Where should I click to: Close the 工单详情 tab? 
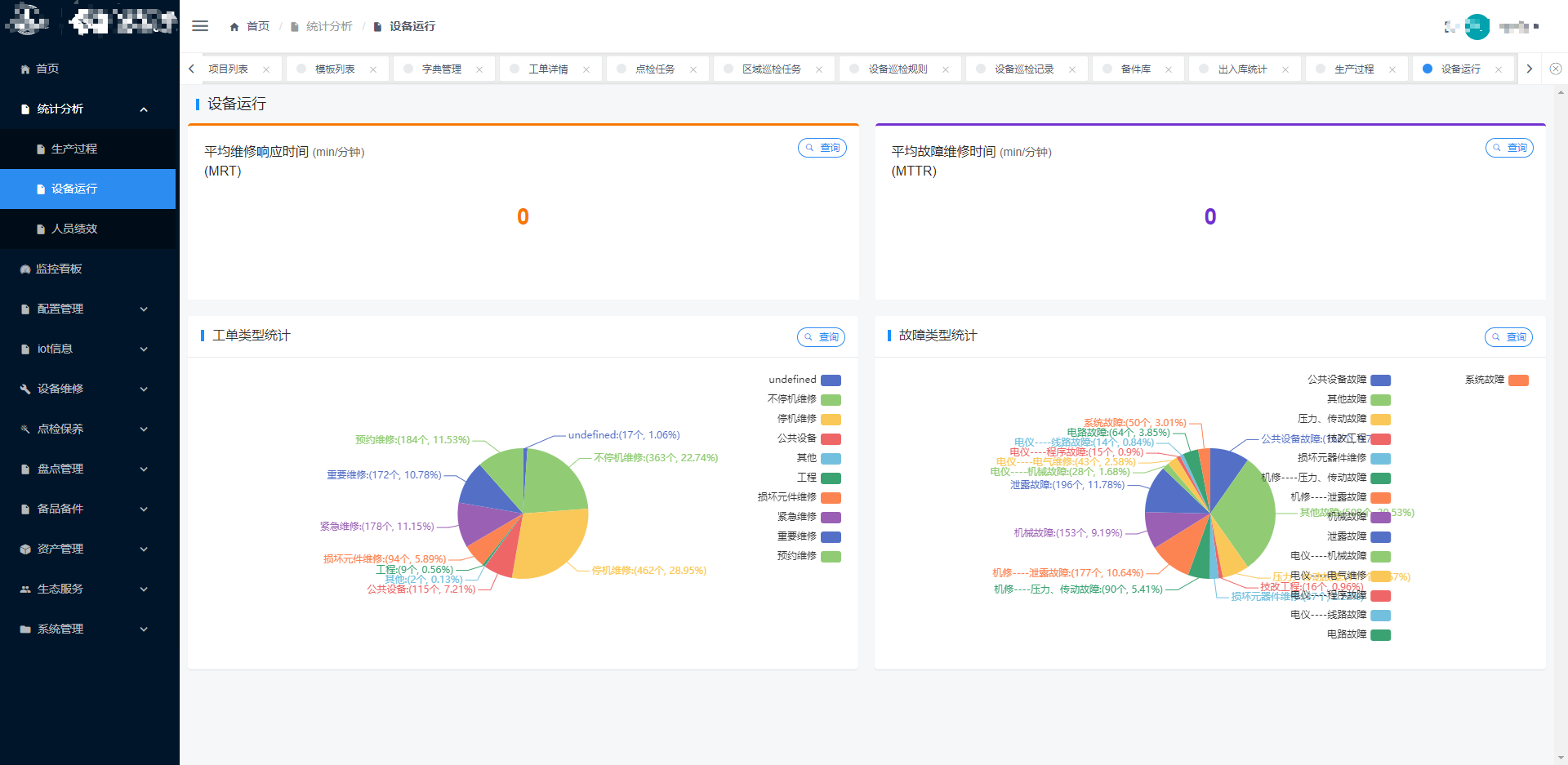point(586,69)
